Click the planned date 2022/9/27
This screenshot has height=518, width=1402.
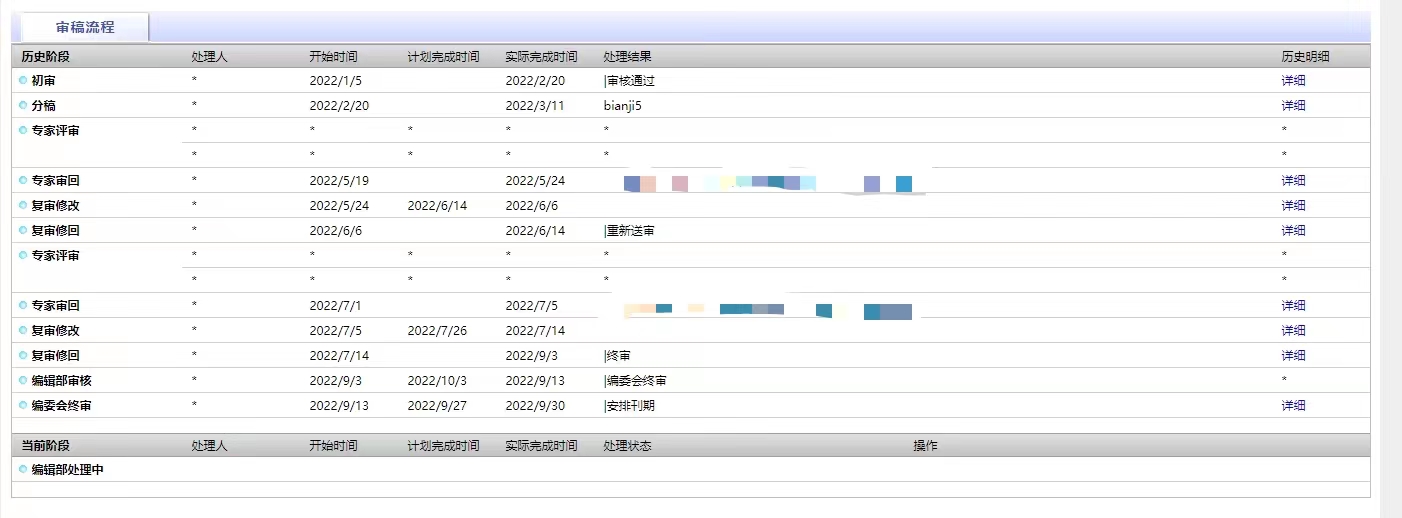coord(437,406)
